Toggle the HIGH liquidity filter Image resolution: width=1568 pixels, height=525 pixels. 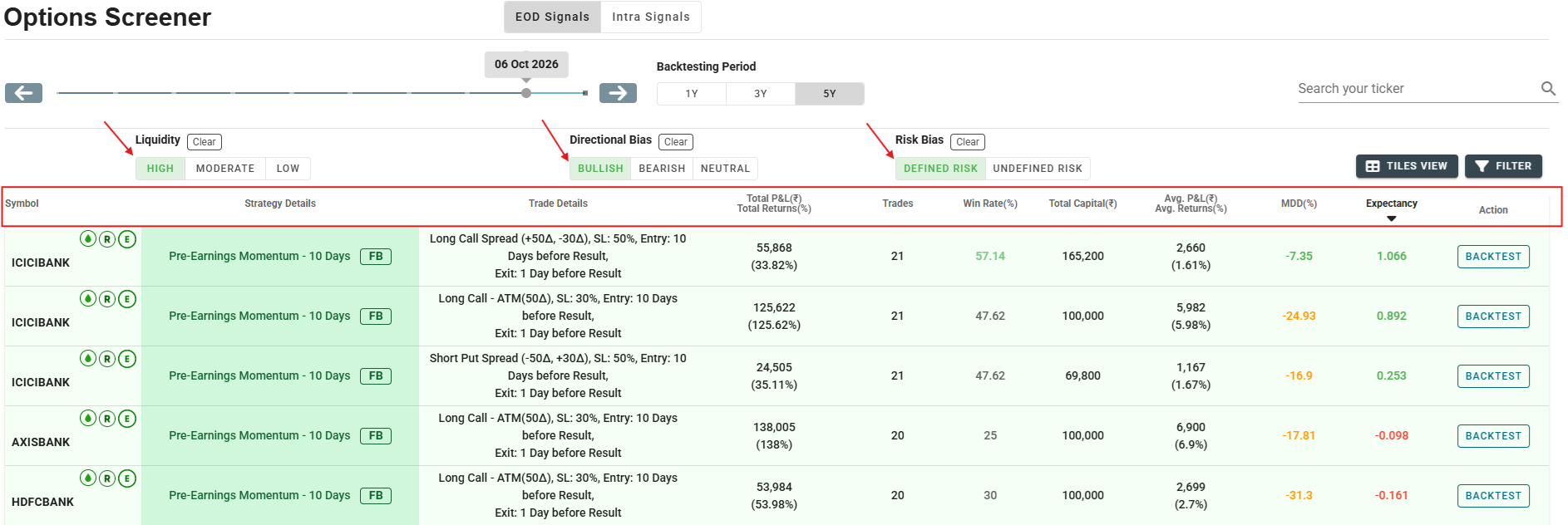pyautogui.click(x=160, y=169)
